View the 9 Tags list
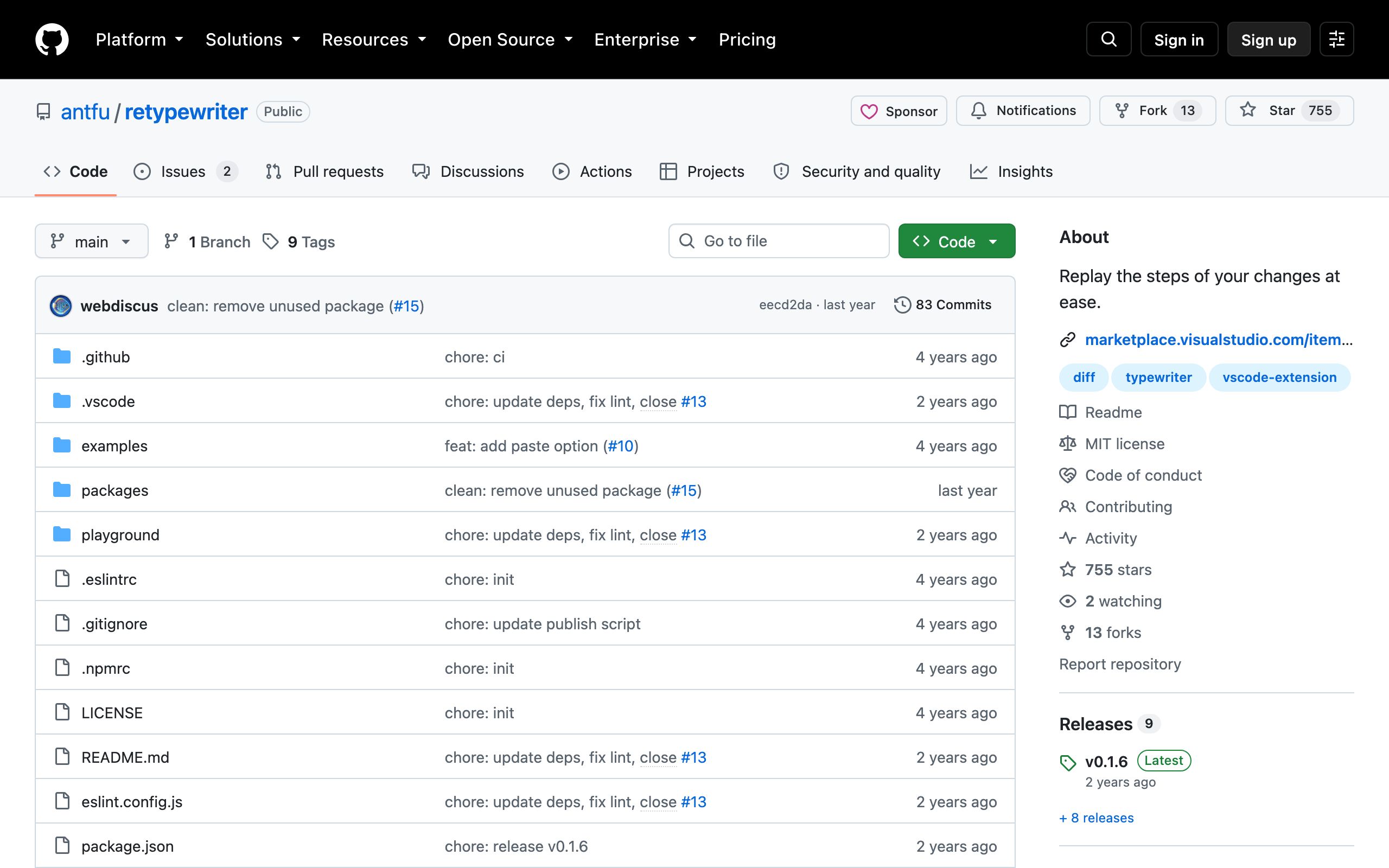1389x868 pixels. coord(298,242)
